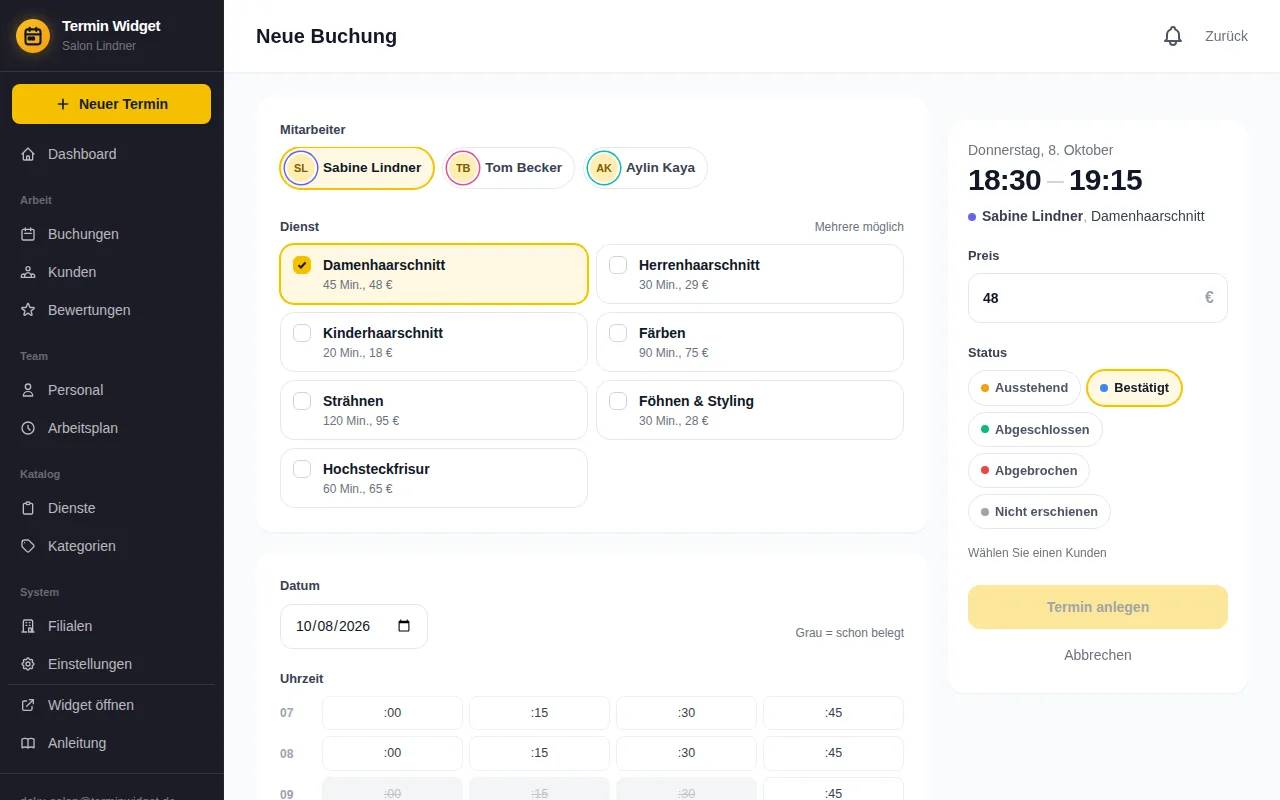
Task: Click the Zurück link in header
Action: pyautogui.click(x=1226, y=36)
